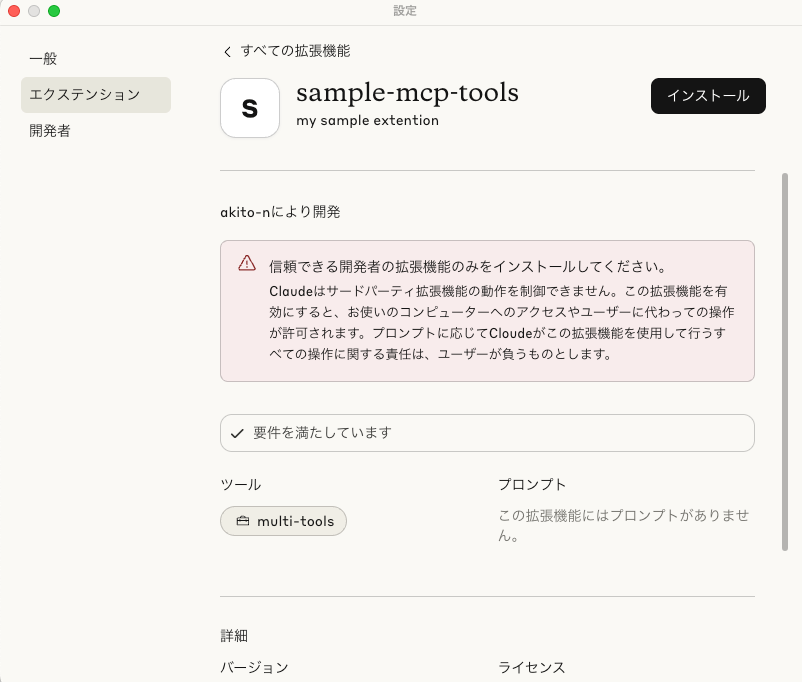This screenshot has height=682, width=802.
Task: Click the sample-mcp-tools title text
Action: tap(407, 93)
